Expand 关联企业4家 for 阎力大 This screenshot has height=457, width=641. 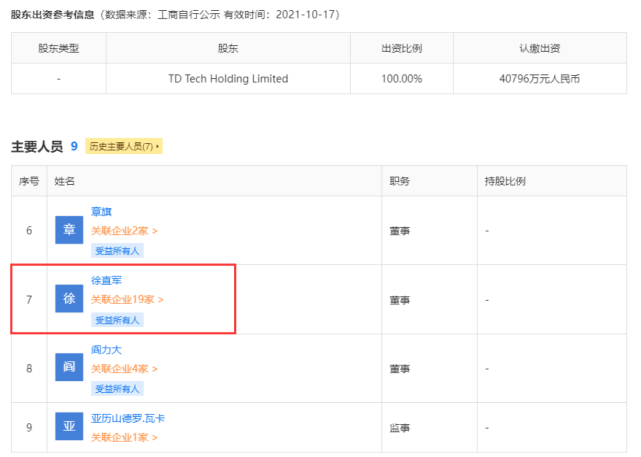tap(124, 369)
